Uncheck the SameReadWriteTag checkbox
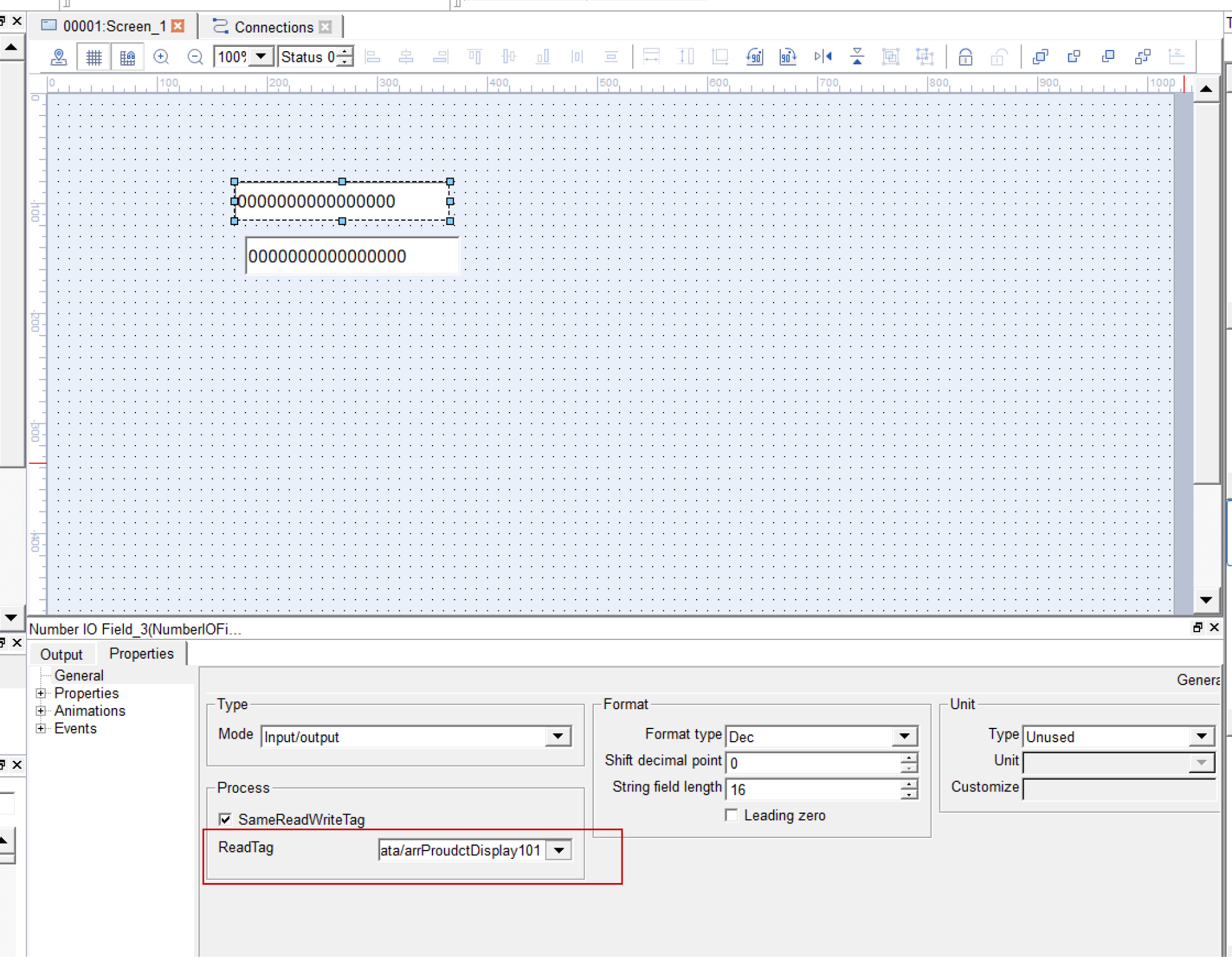This screenshot has height=957, width=1232. tap(226, 819)
